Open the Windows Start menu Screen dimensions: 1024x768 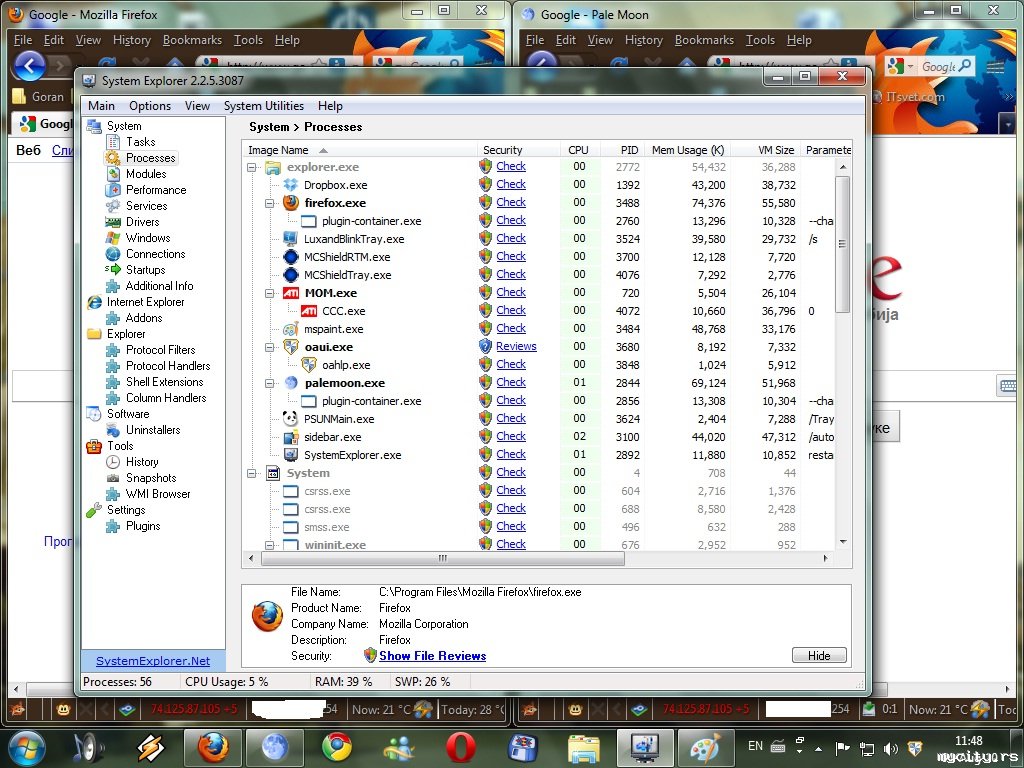[25, 748]
